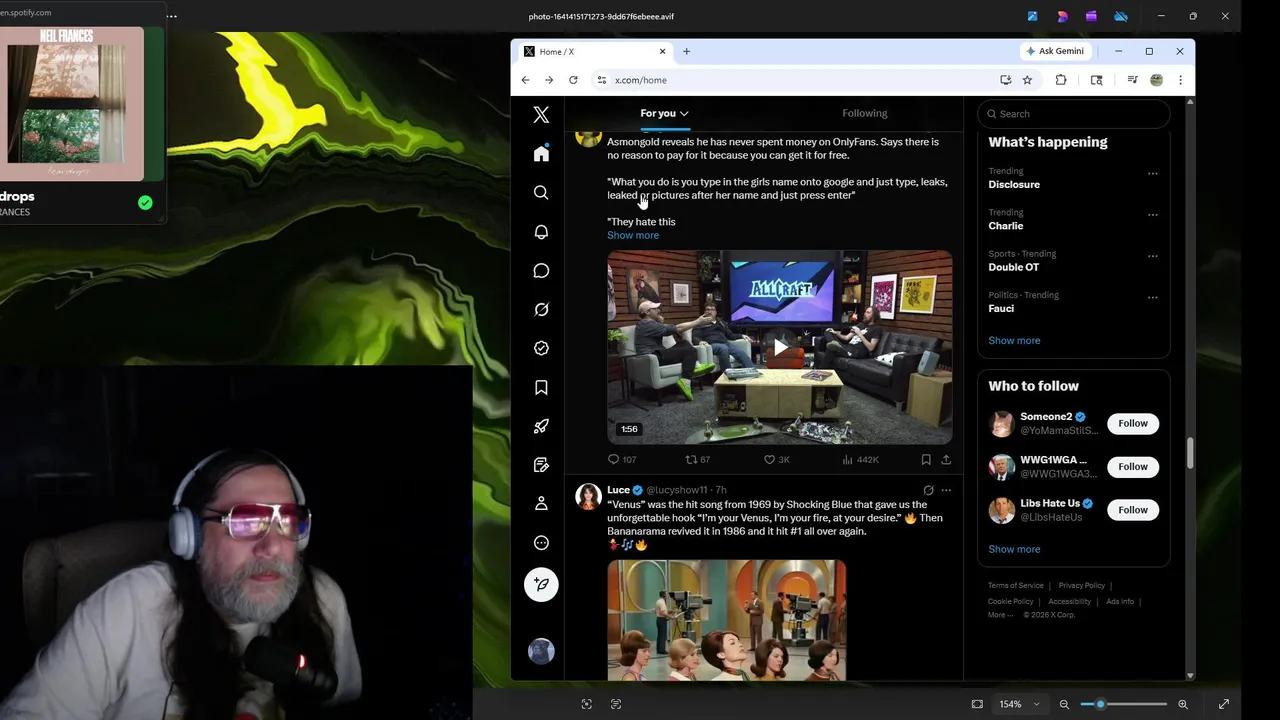Open Chrome Extensions puzzle icon
Image resolution: width=1280 pixels, height=720 pixels.
[1061, 80]
